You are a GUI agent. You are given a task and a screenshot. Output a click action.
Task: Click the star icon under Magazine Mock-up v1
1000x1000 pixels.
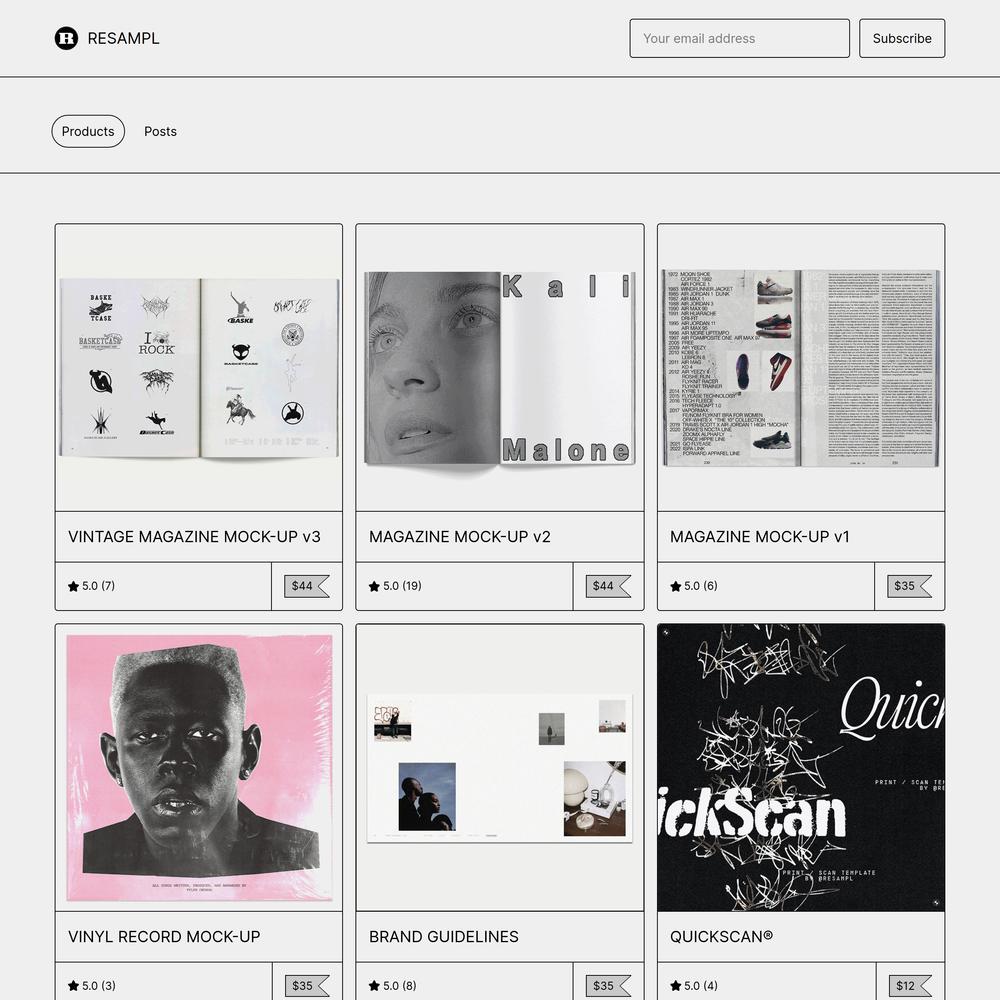[676, 586]
